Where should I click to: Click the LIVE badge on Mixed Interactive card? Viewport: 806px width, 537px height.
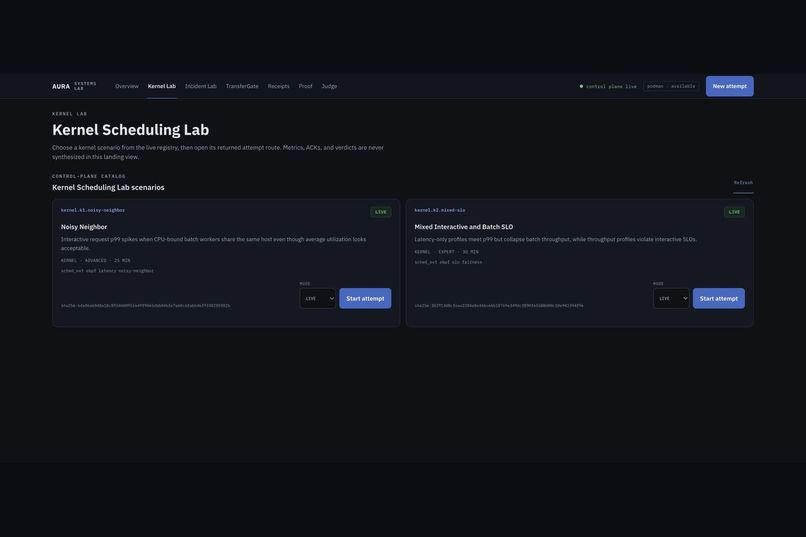pos(734,212)
